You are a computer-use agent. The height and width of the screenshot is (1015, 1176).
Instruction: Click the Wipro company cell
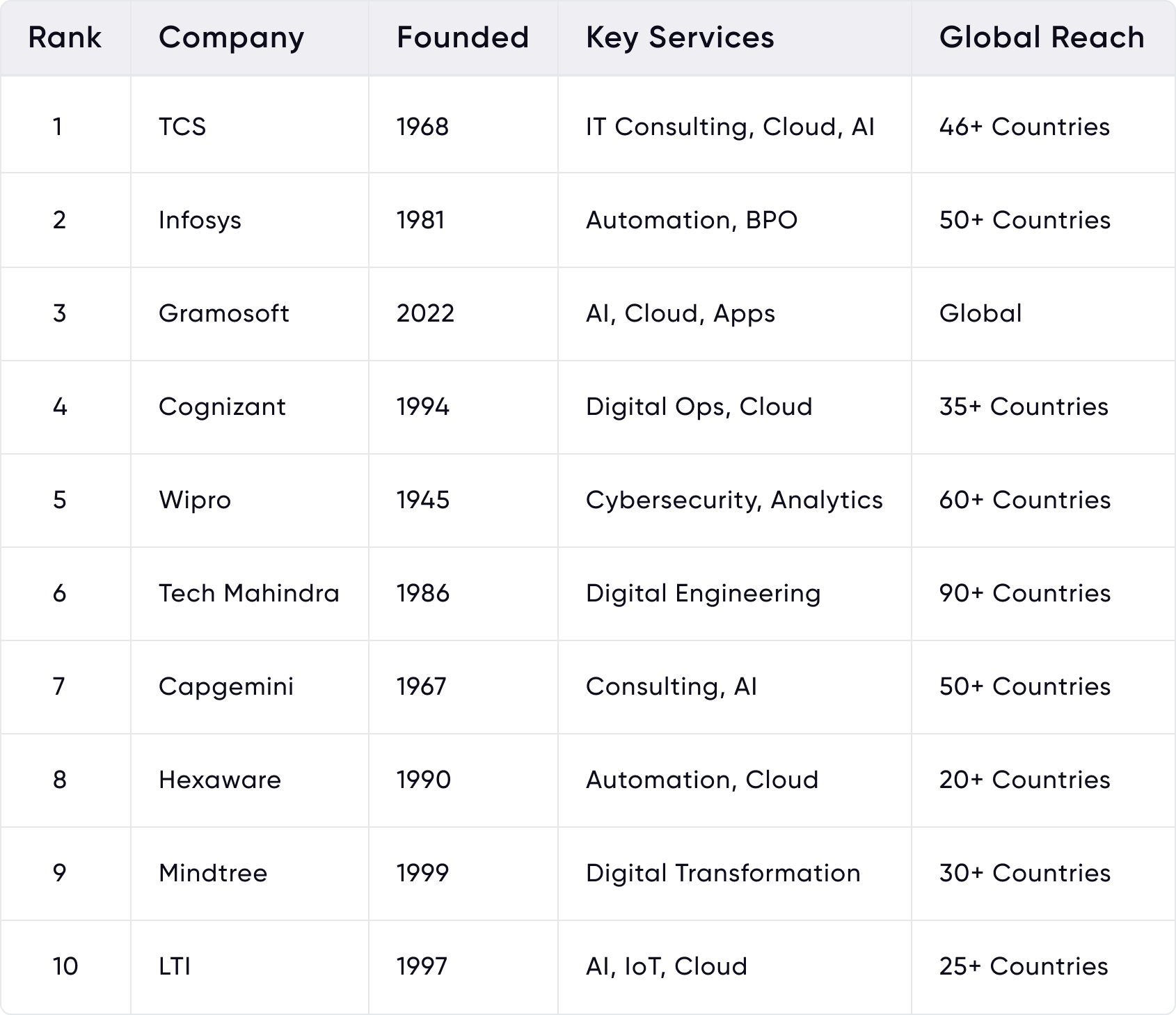pyautogui.click(x=195, y=500)
